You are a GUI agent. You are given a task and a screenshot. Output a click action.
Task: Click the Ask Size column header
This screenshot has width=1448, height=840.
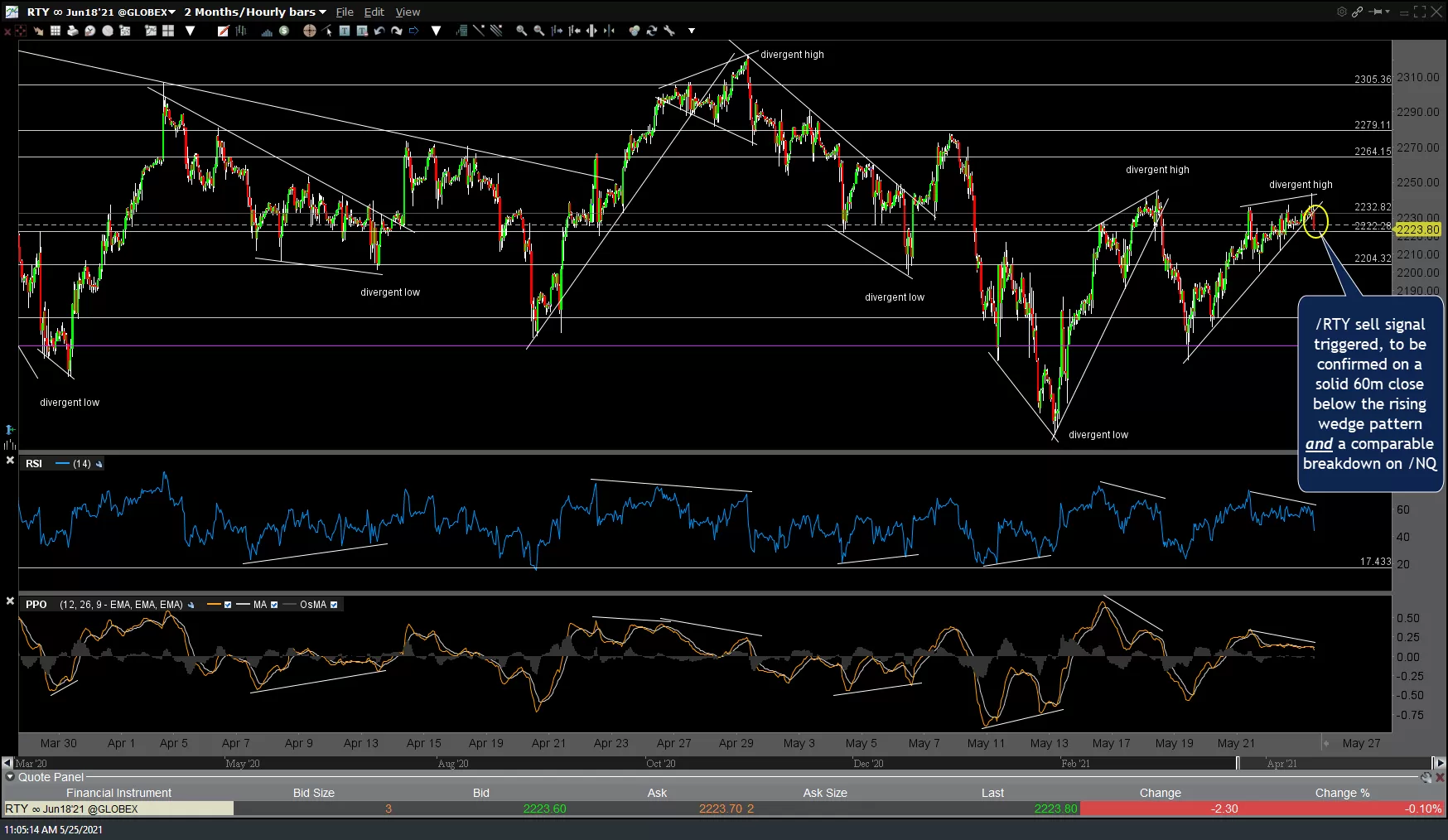[x=825, y=793]
